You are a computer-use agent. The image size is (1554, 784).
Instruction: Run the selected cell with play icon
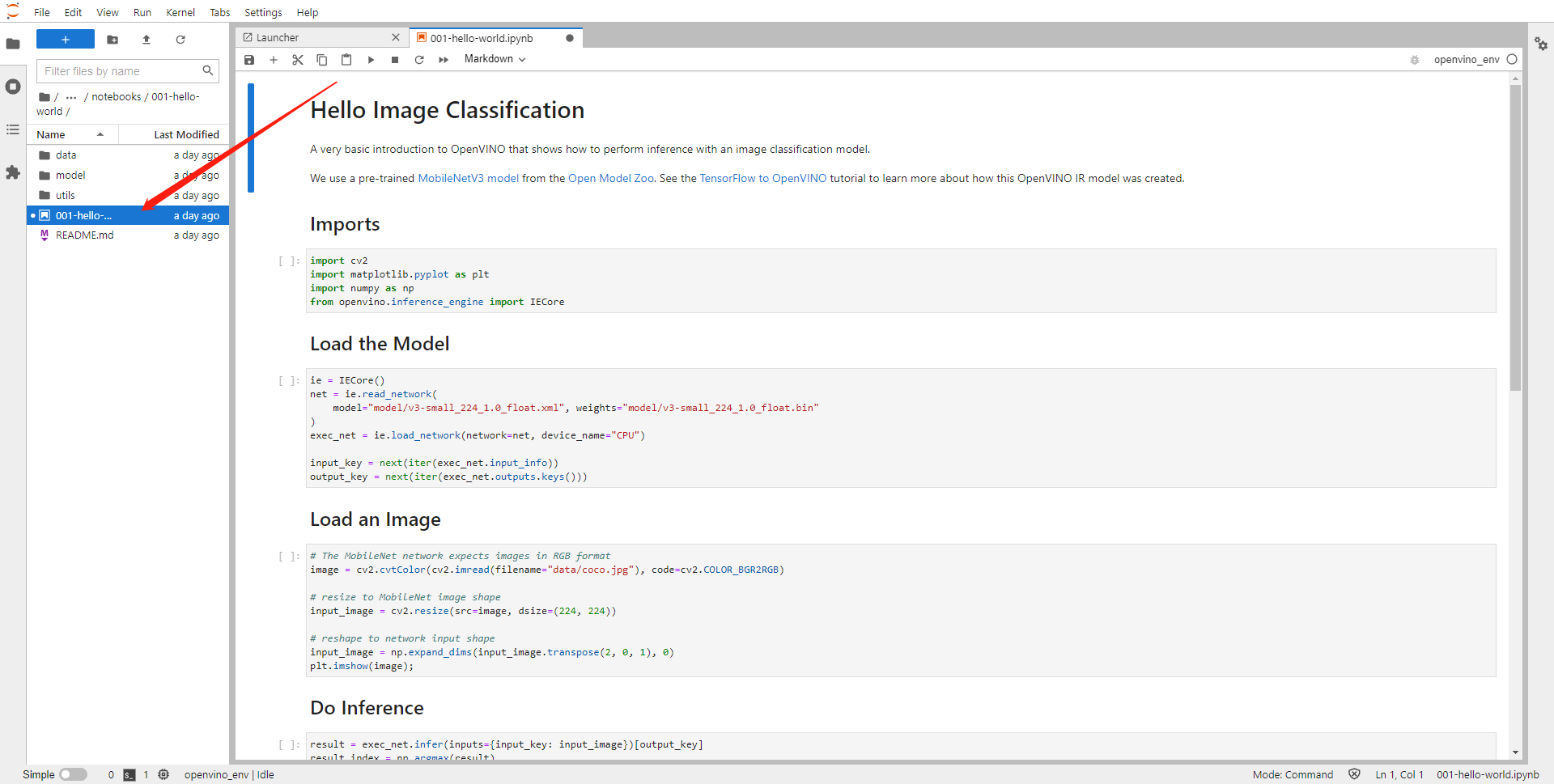click(371, 60)
